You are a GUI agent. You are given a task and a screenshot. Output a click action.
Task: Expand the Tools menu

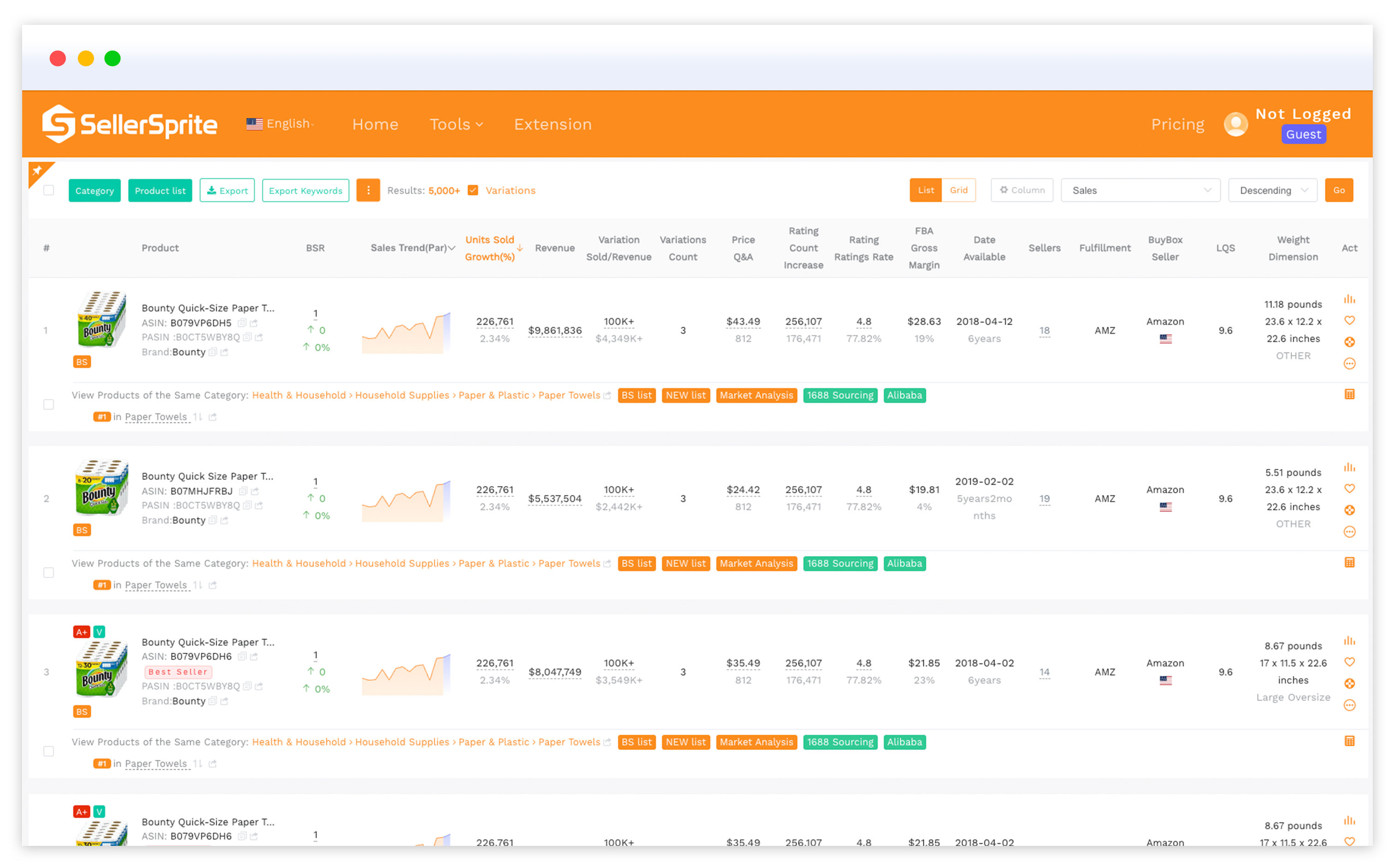click(x=456, y=124)
